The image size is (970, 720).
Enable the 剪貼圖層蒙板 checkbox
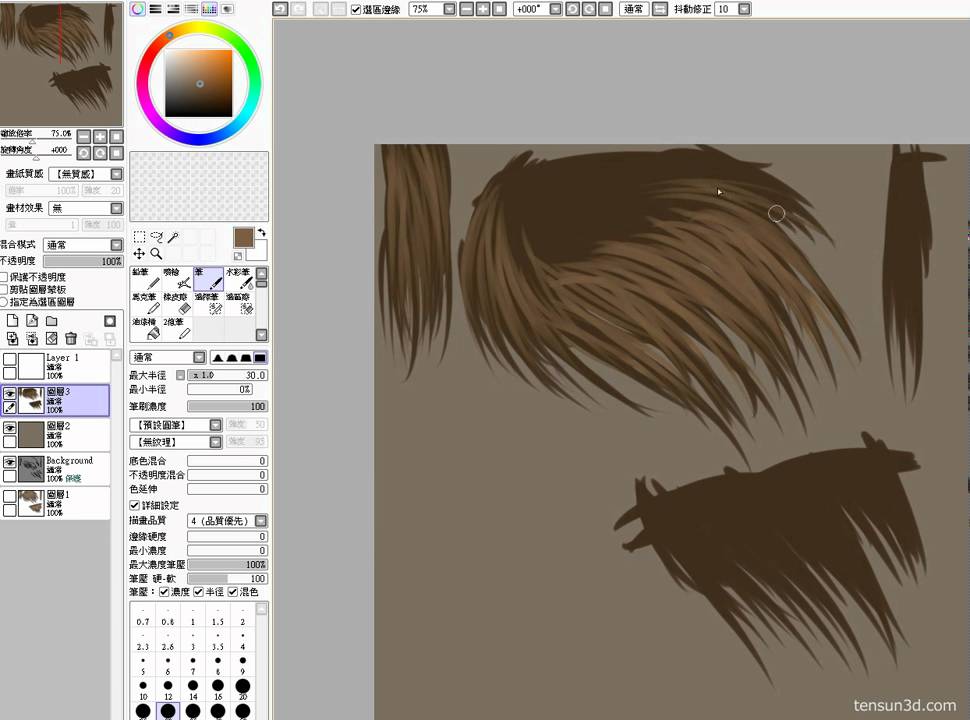point(4,289)
